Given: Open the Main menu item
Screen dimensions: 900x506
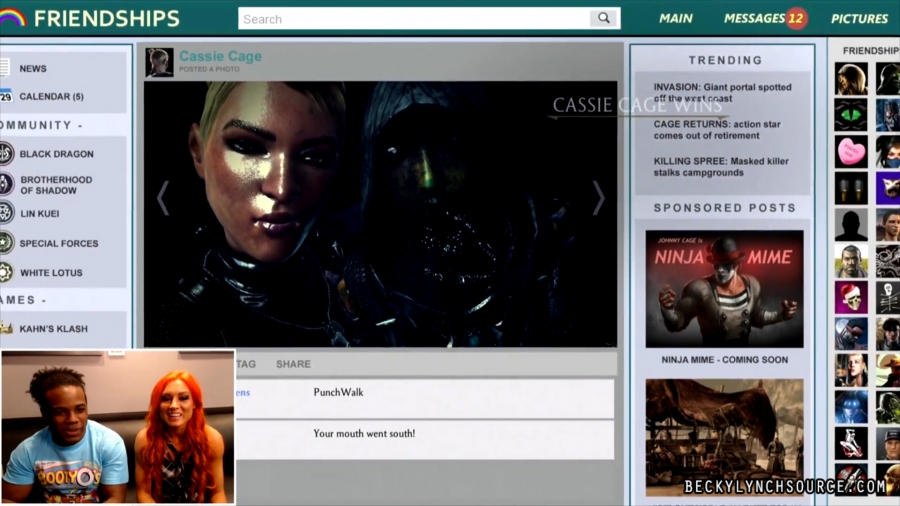Looking at the screenshot, I should point(676,18).
